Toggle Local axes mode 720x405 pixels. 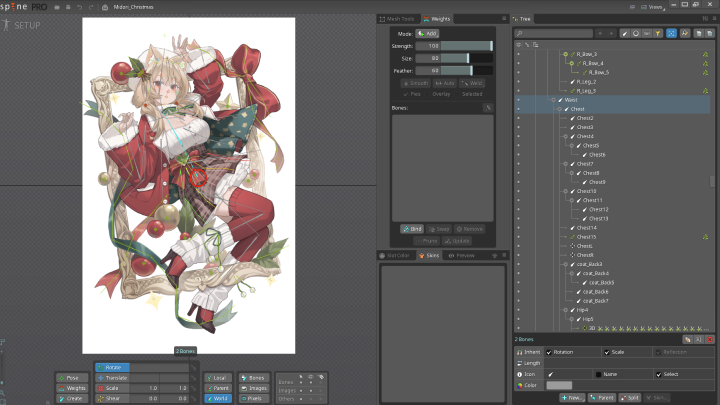tap(218, 378)
